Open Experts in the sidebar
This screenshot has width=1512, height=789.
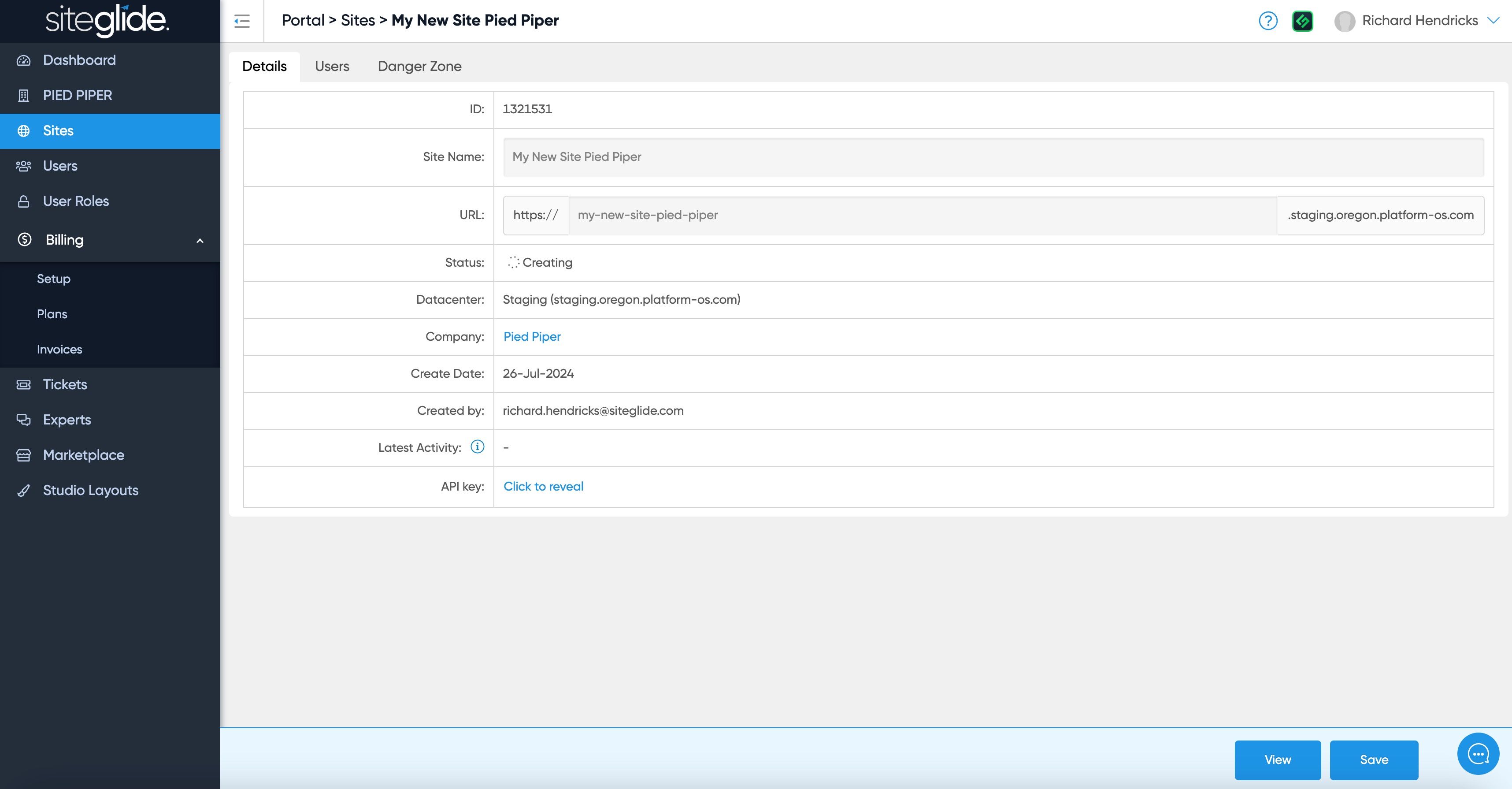click(110, 420)
